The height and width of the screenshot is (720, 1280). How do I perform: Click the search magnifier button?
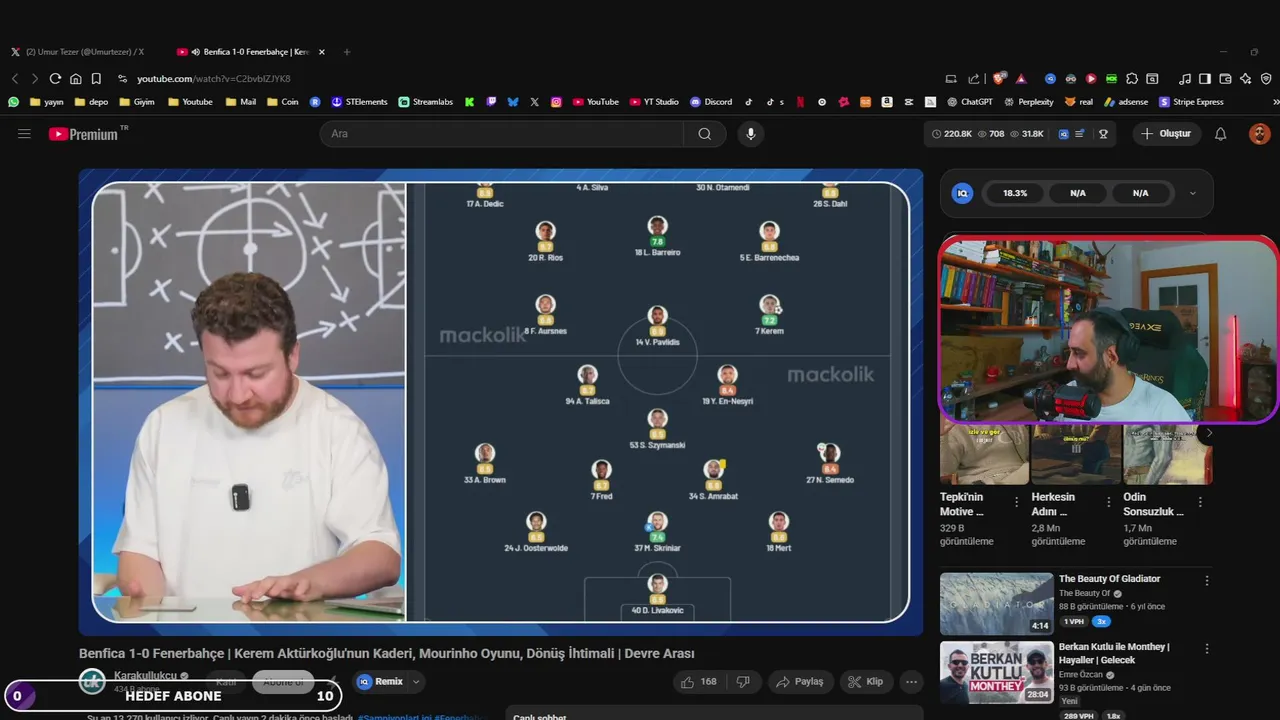(x=705, y=134)
